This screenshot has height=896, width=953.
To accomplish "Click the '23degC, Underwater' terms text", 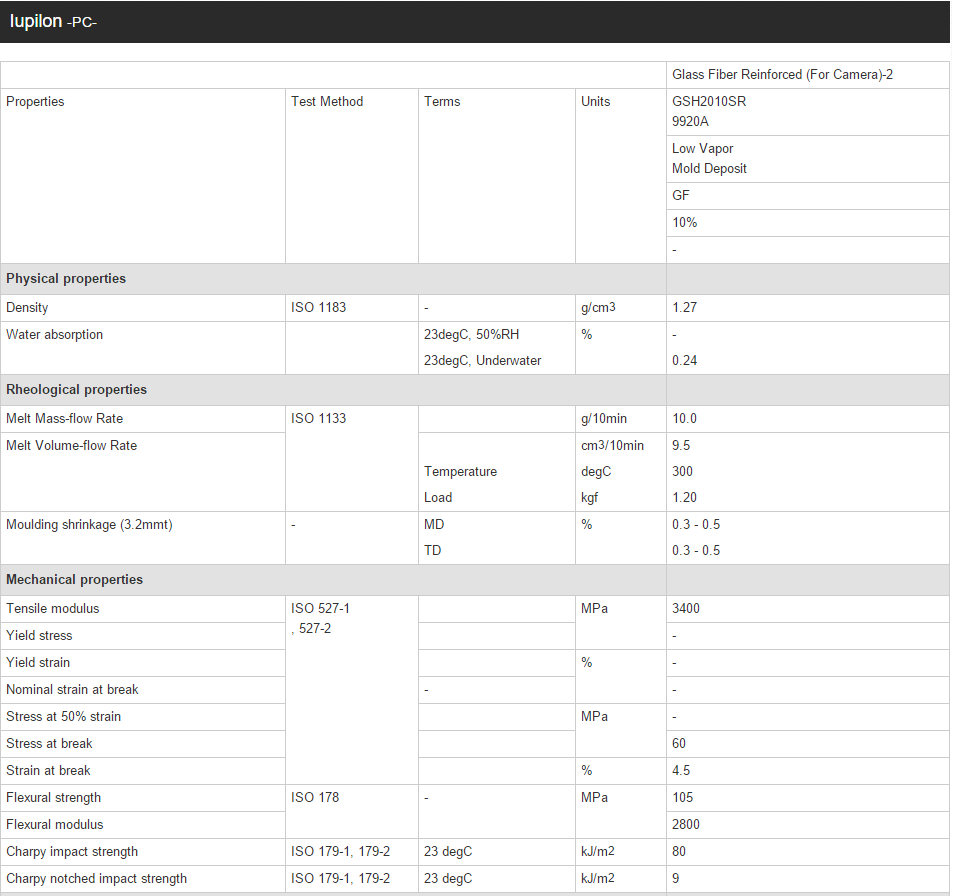I will click(x=483, y=360).
